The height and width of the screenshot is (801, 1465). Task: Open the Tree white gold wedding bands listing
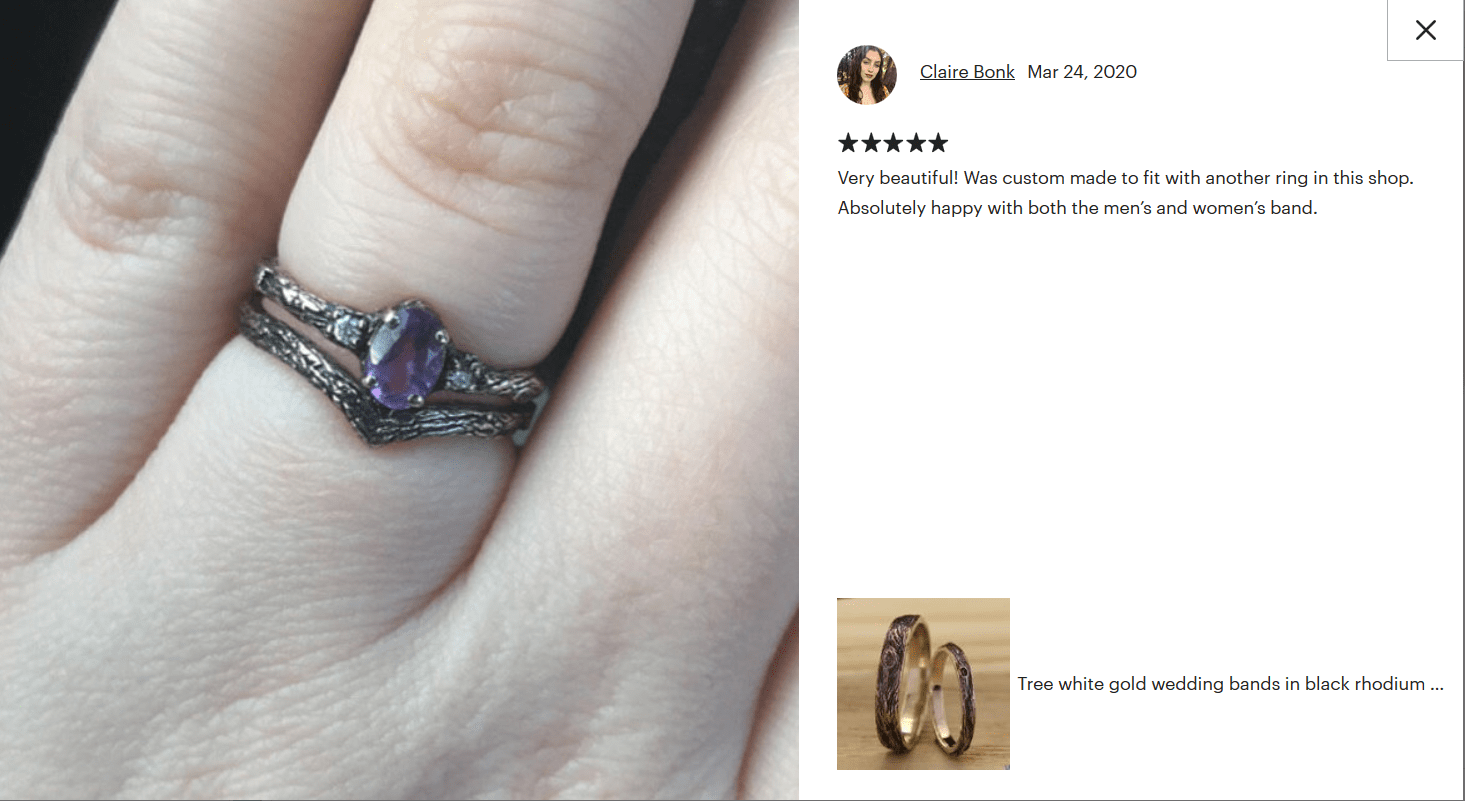coord(1231,684)
